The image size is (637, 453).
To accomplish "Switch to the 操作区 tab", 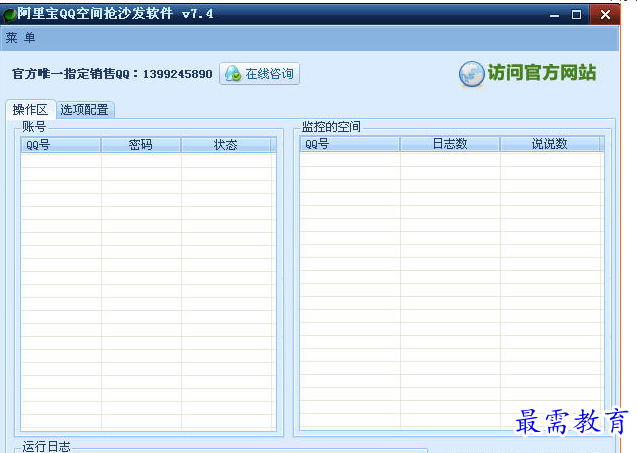I will click(x=30, y=109).
